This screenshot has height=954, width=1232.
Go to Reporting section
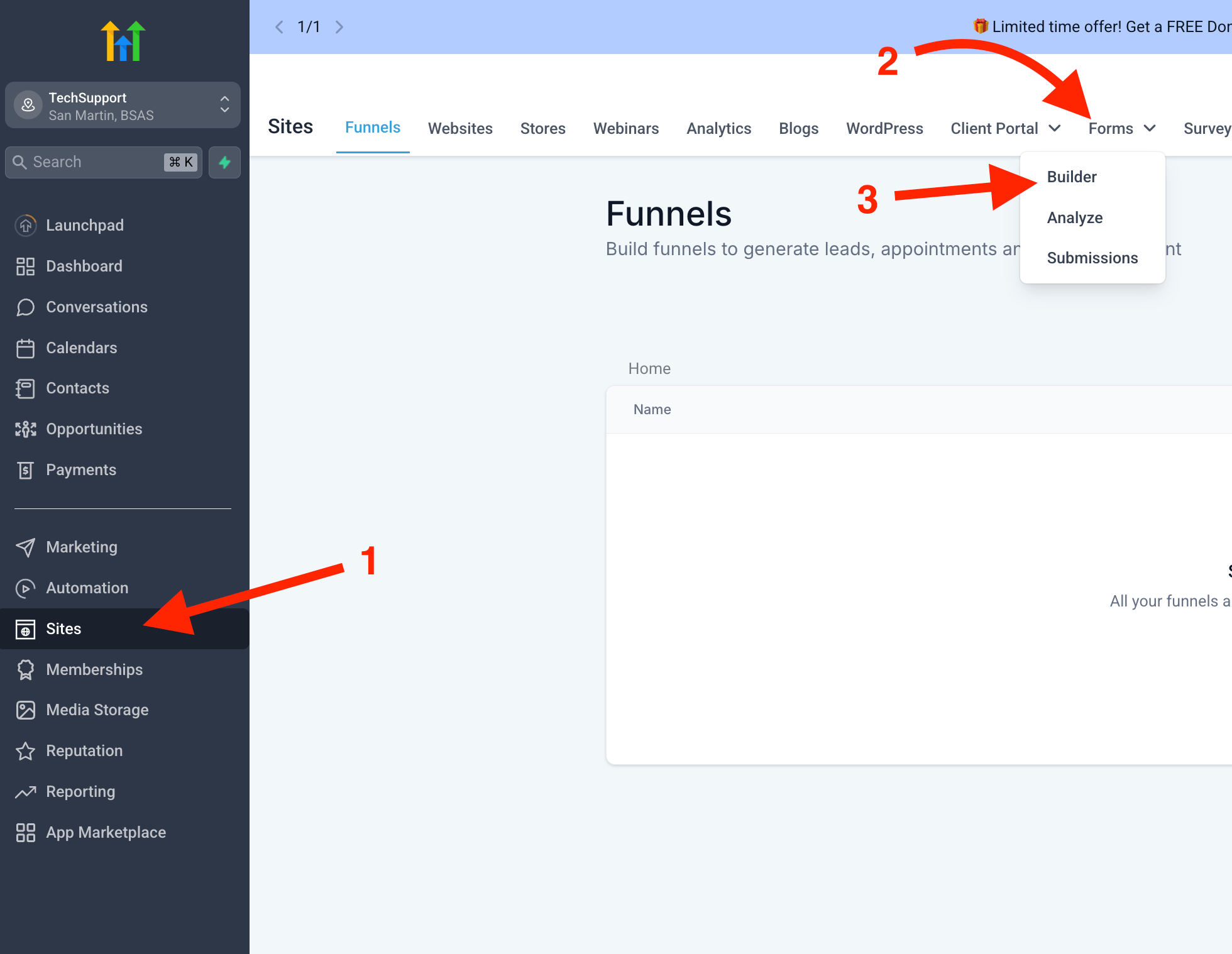tap(124, 791)
